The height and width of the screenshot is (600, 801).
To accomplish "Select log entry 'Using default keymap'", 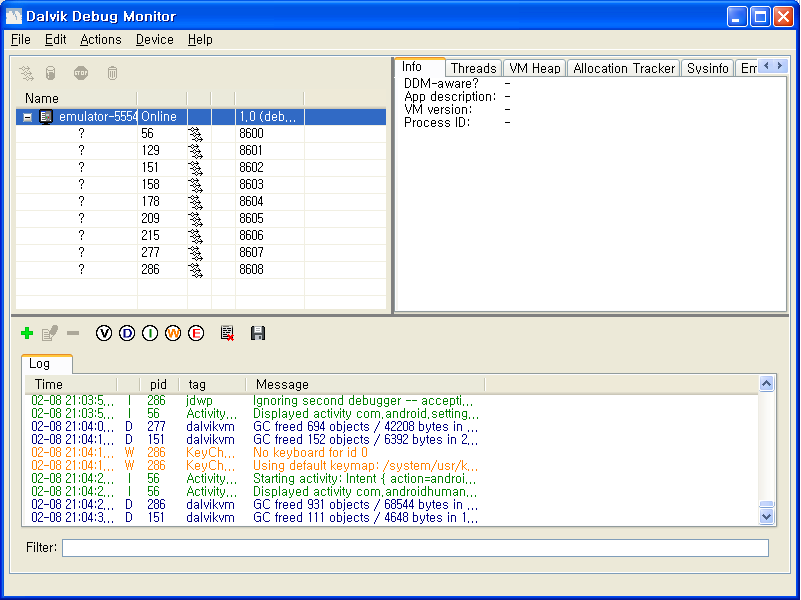I will coord(391,466).
